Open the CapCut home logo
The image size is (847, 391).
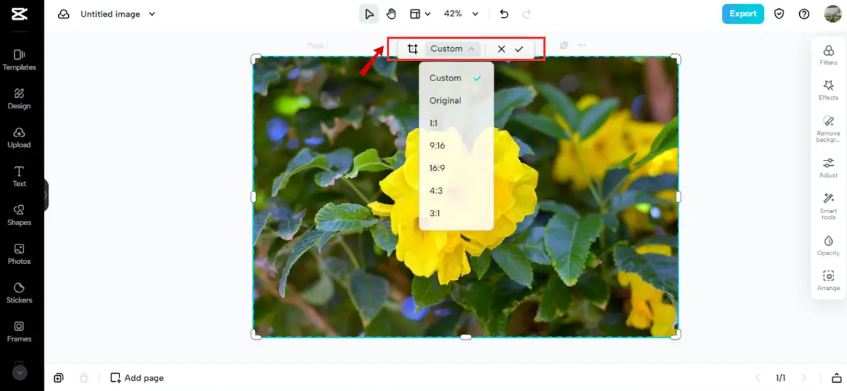click(x=19, y=14)
